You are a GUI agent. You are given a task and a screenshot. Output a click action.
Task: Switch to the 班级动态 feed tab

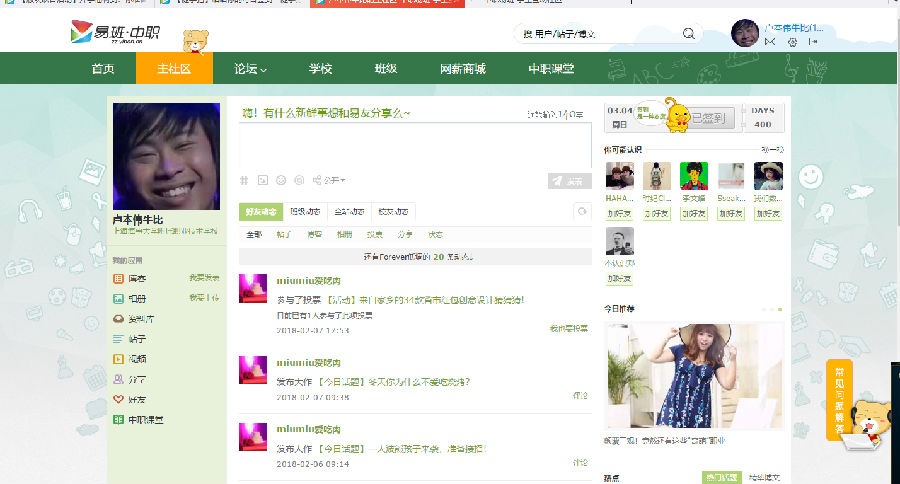(305, 211)
